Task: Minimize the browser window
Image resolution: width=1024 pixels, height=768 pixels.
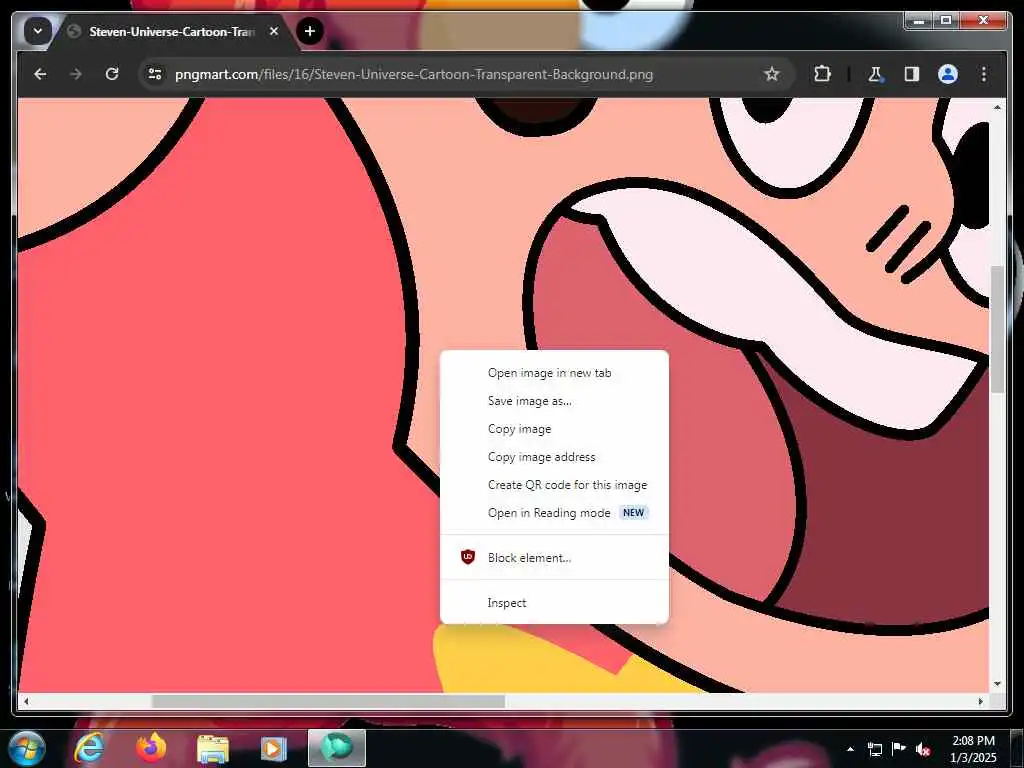Action: (x=919, y=21)
